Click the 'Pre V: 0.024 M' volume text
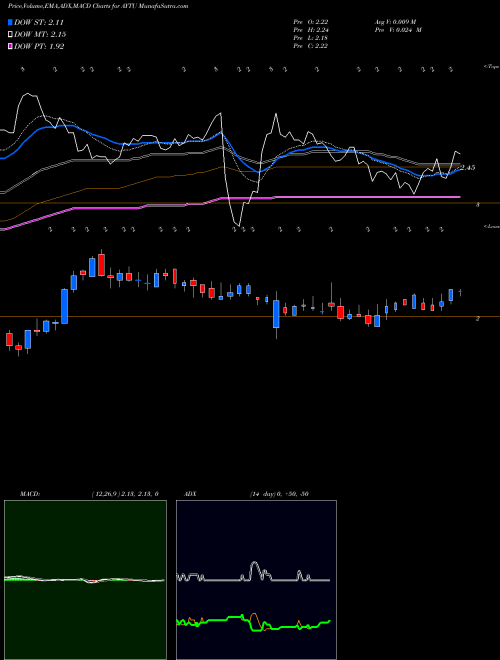The width and height of the screenshot is (500, 660). coord(399,30)
